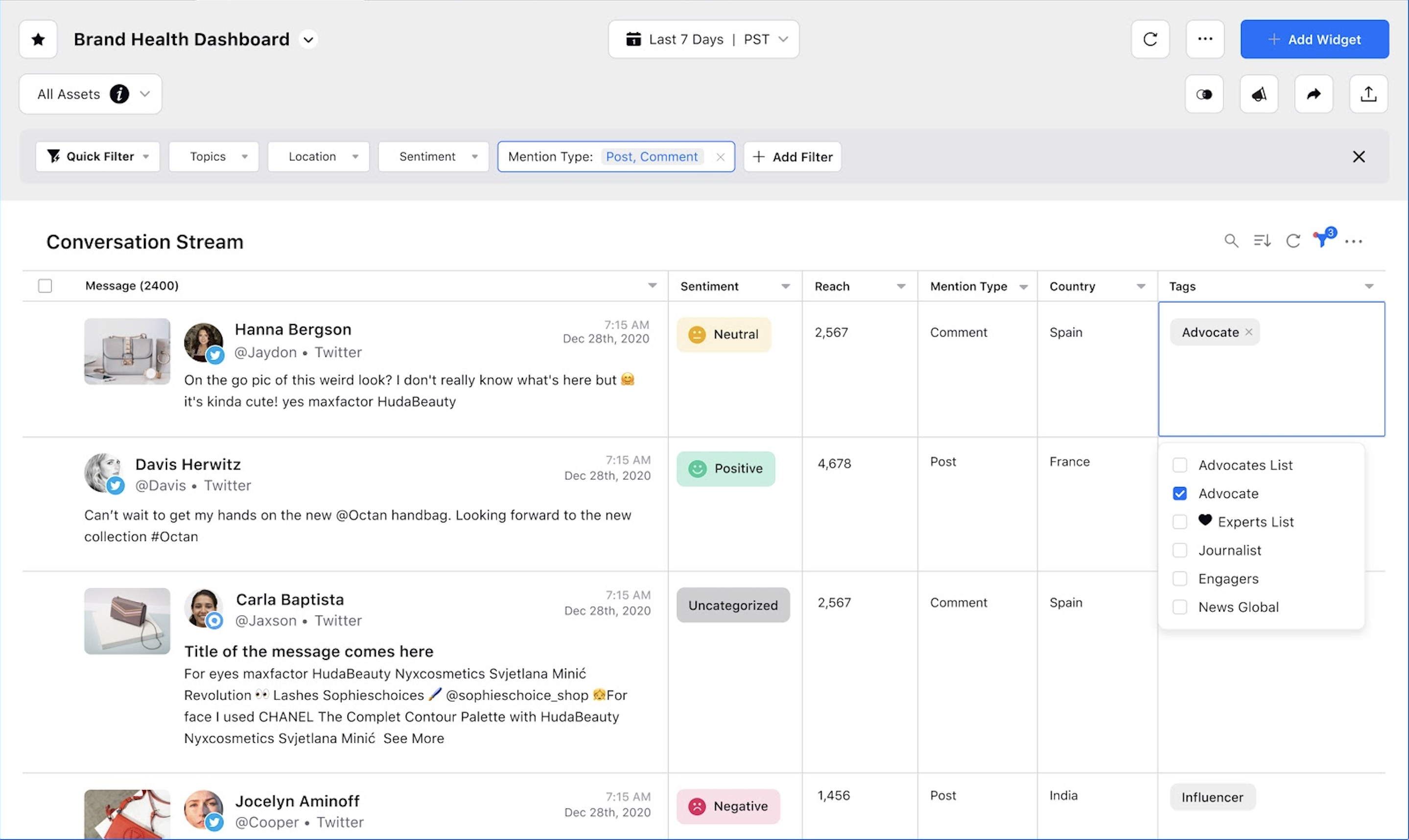Toggle the Advocates List checkbox in dropdown

coord(1180,464)
